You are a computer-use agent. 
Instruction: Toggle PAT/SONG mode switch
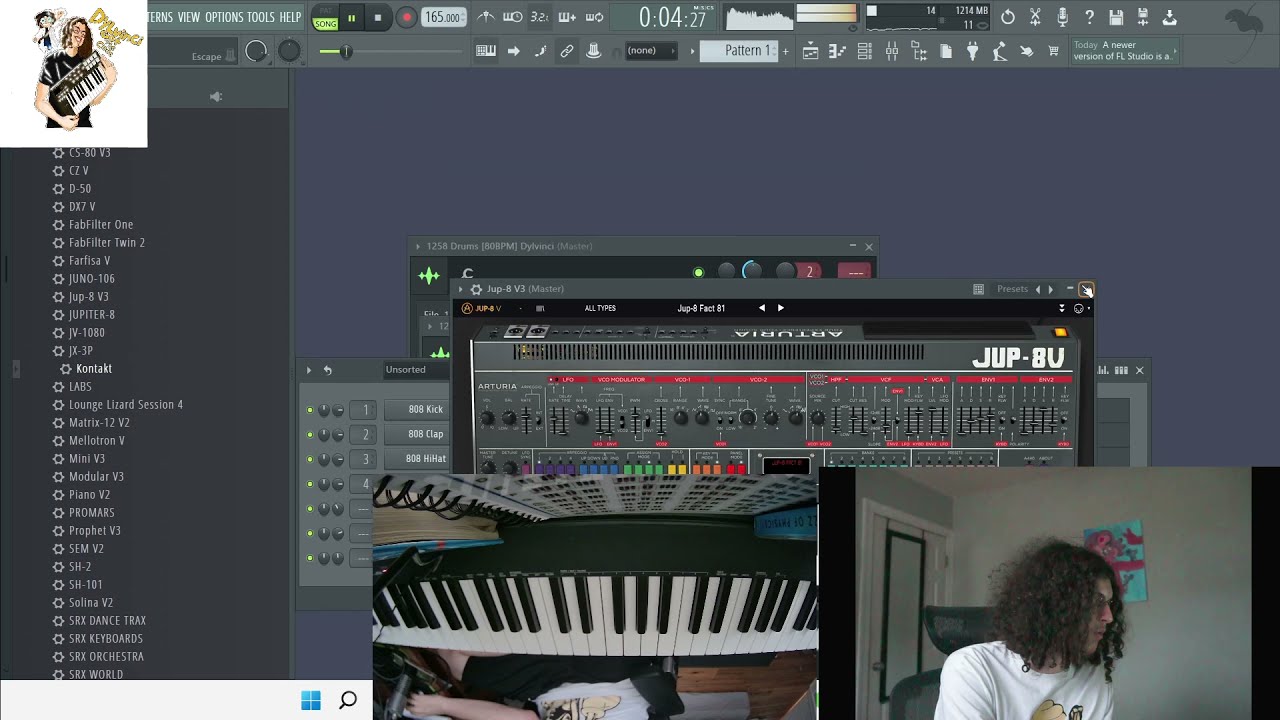(325, 18)
